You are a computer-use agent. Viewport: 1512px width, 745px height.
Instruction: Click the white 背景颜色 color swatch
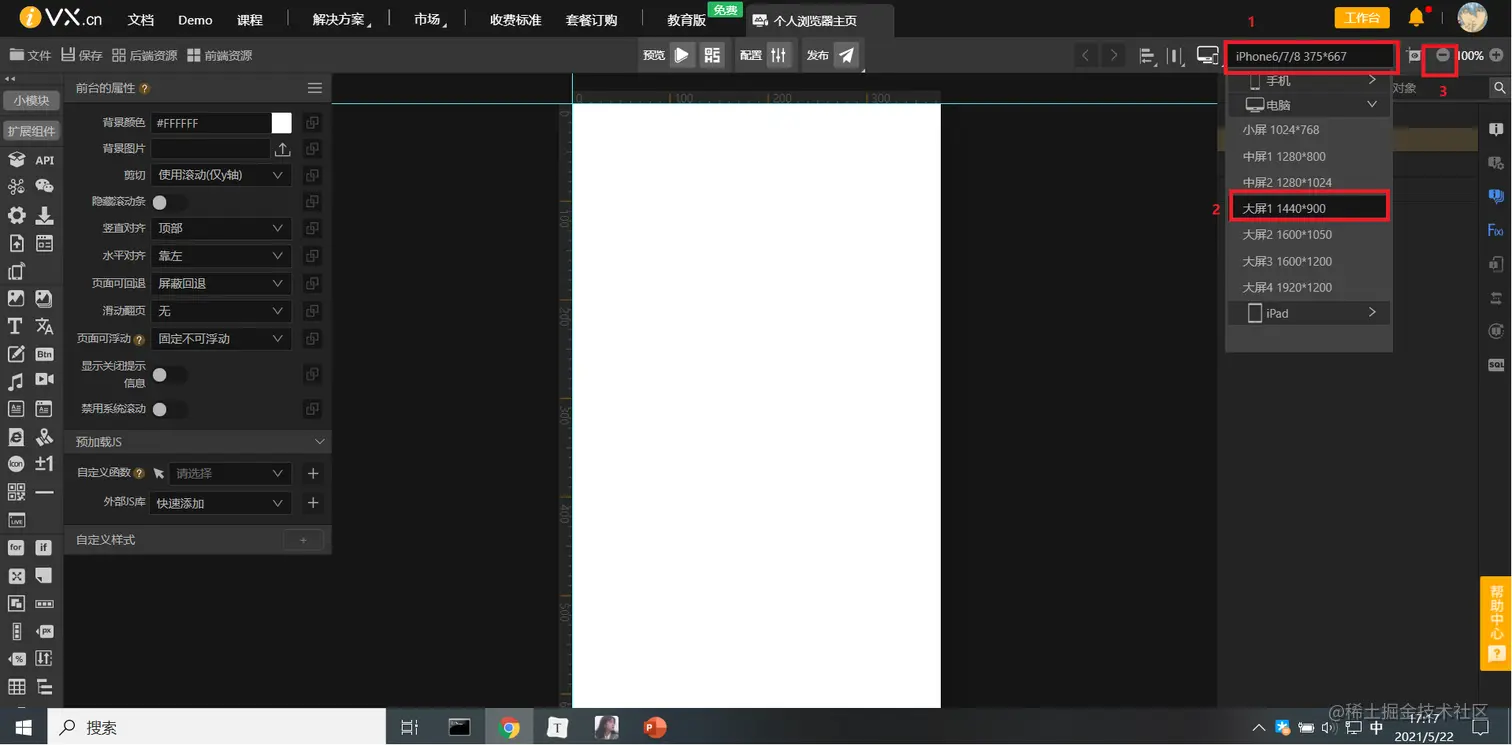[280, 121]
